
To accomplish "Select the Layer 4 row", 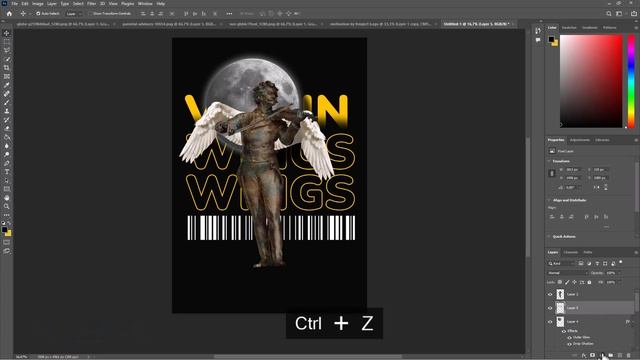I will coord(591,322).
